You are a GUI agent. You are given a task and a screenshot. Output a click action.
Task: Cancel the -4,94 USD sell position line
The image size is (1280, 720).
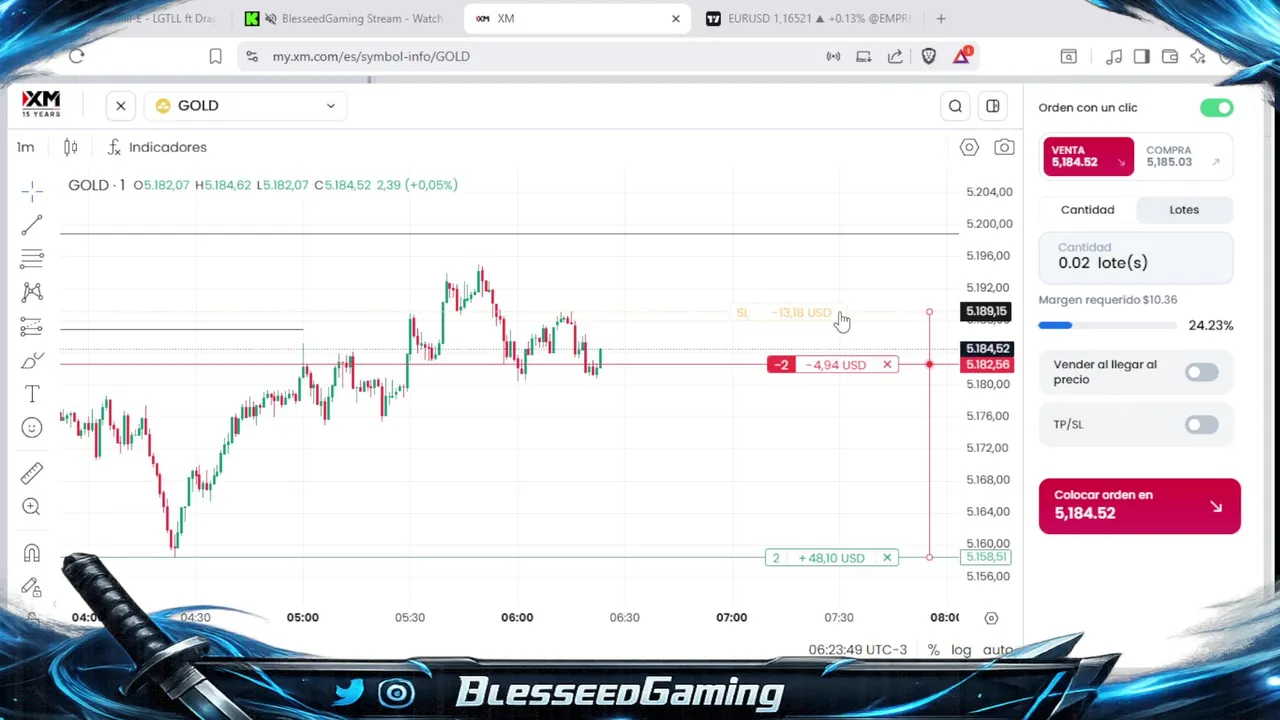887,364
